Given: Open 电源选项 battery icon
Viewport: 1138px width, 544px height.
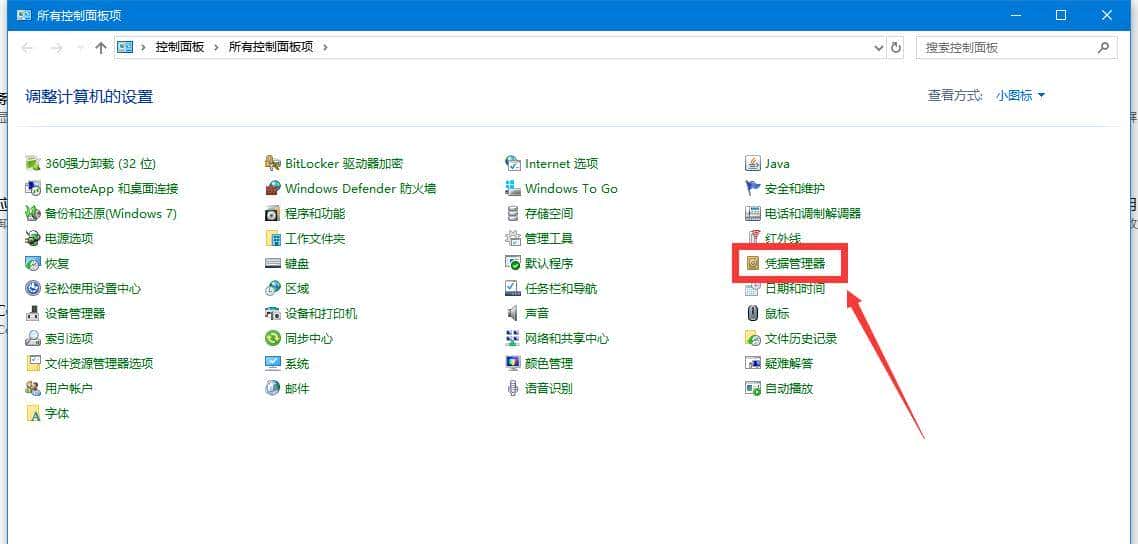Looking at the screenshot, I should coord(33,238).
